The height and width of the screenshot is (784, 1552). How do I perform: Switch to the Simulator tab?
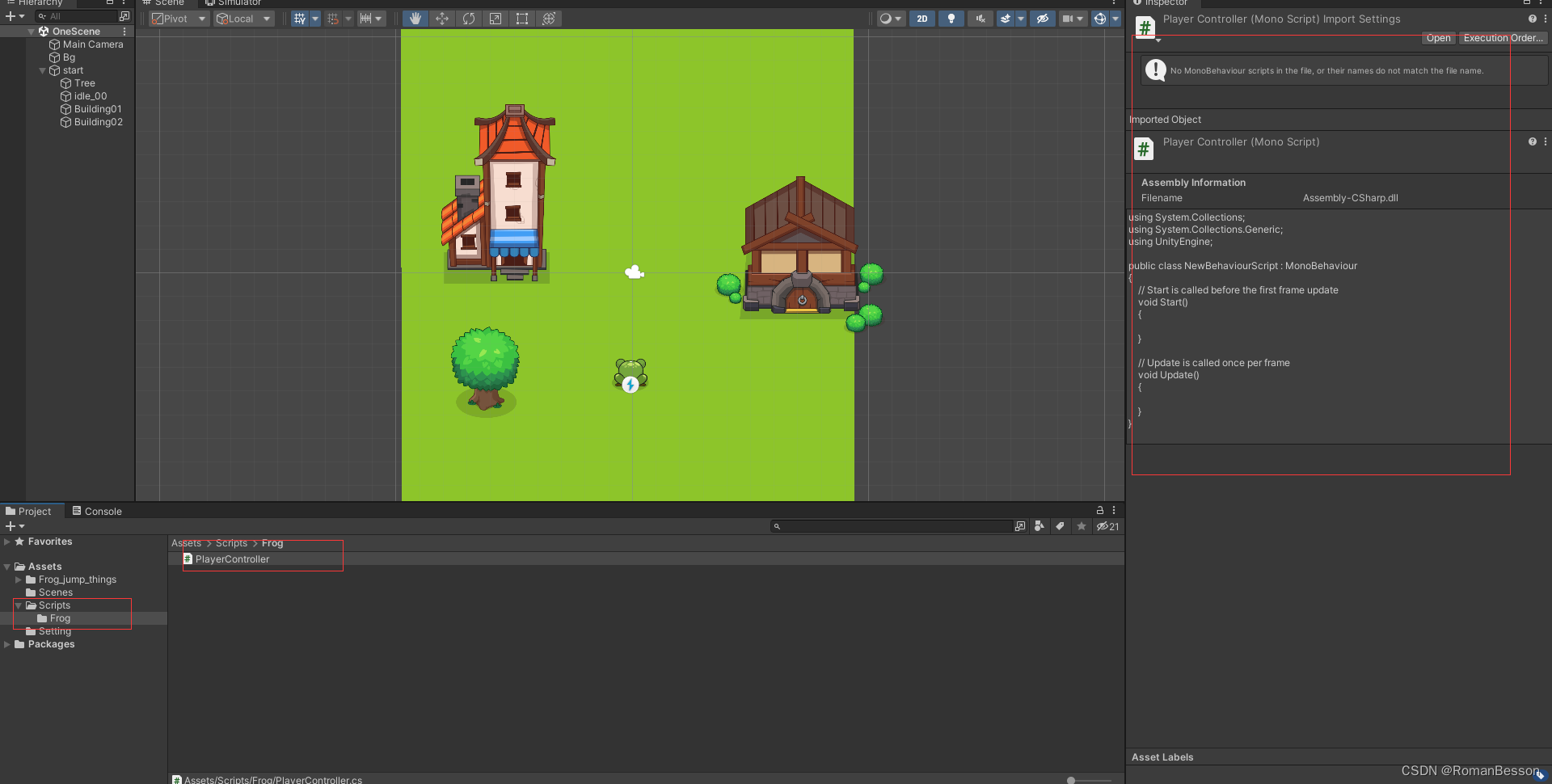tap(234, 3)
